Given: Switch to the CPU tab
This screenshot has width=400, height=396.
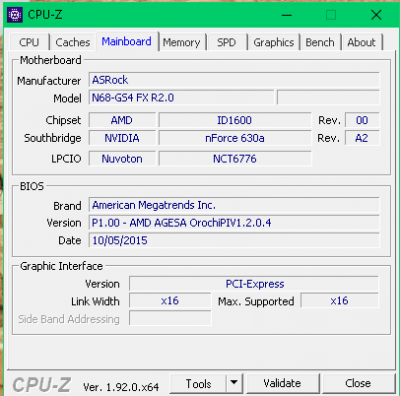Looking at the screenshot, I should coord(29,42).
